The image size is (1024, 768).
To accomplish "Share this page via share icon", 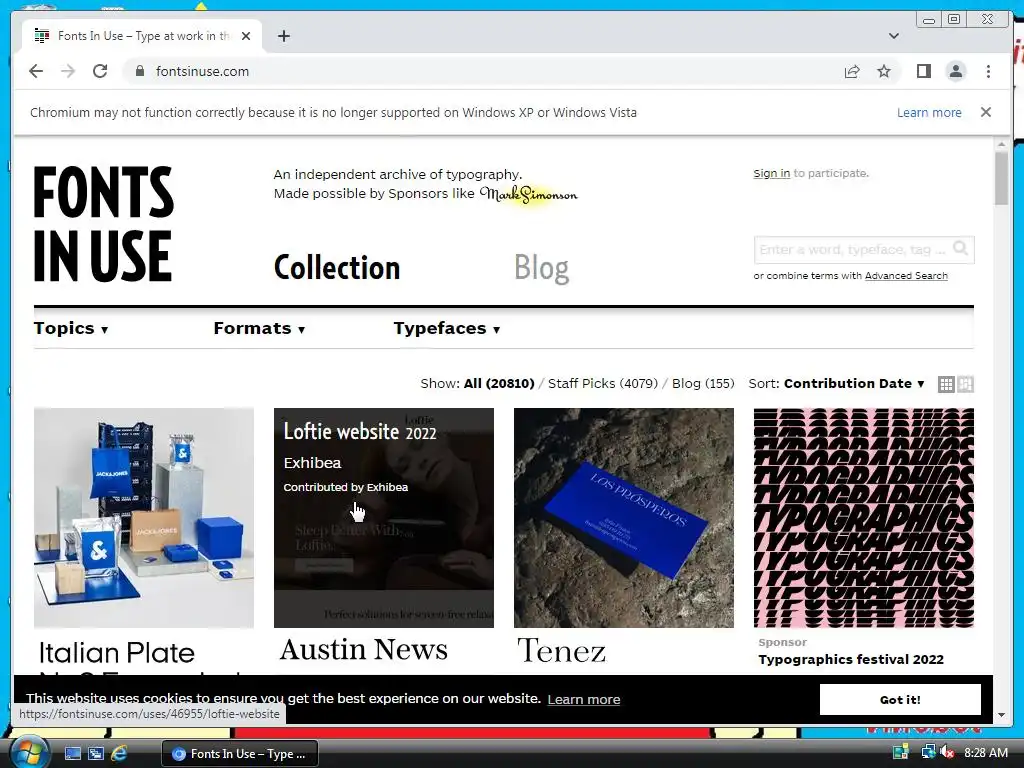I will pyautogui.click(x=852, y=71).
